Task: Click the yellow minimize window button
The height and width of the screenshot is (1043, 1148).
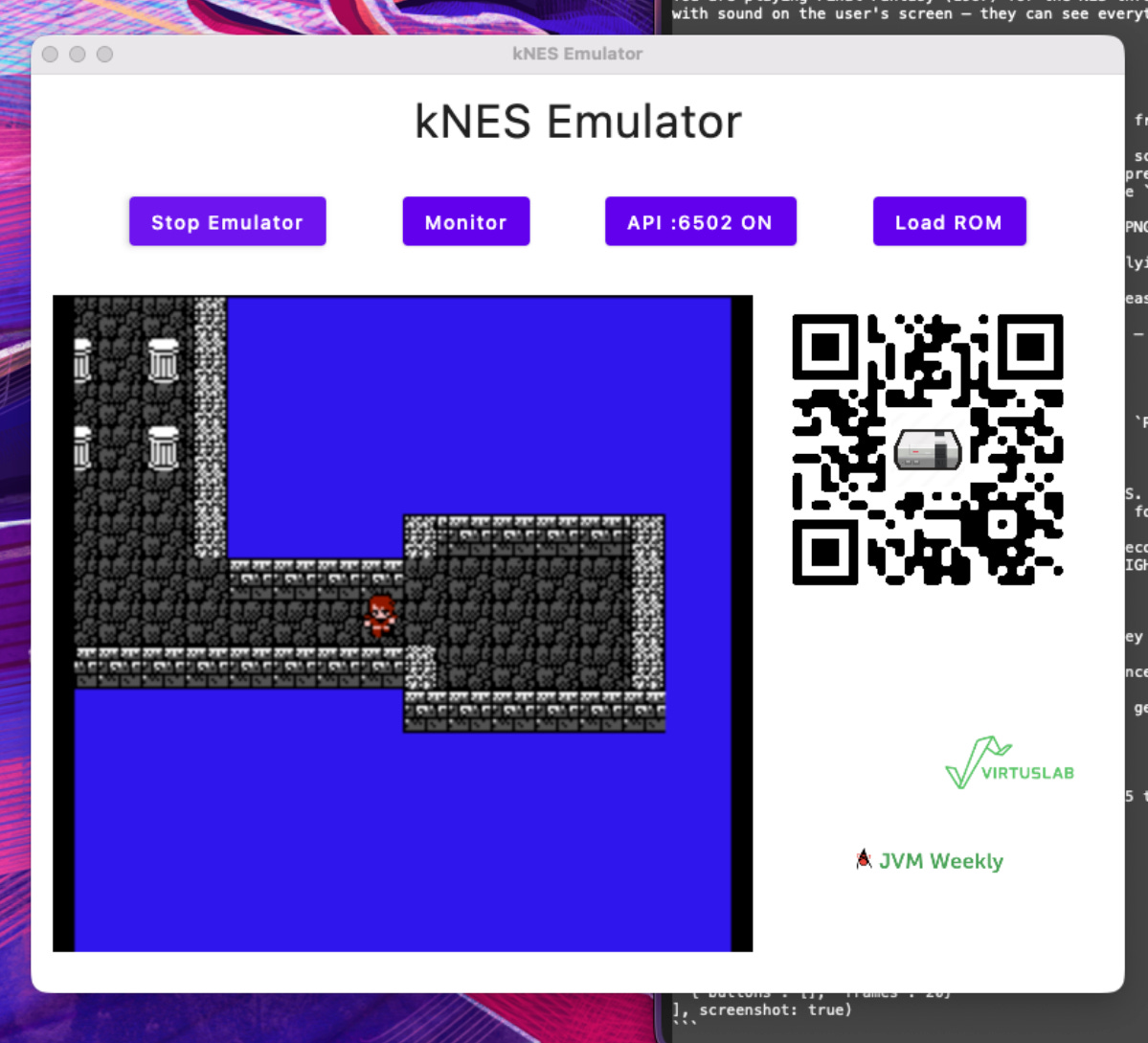Action: pos(78,55)
